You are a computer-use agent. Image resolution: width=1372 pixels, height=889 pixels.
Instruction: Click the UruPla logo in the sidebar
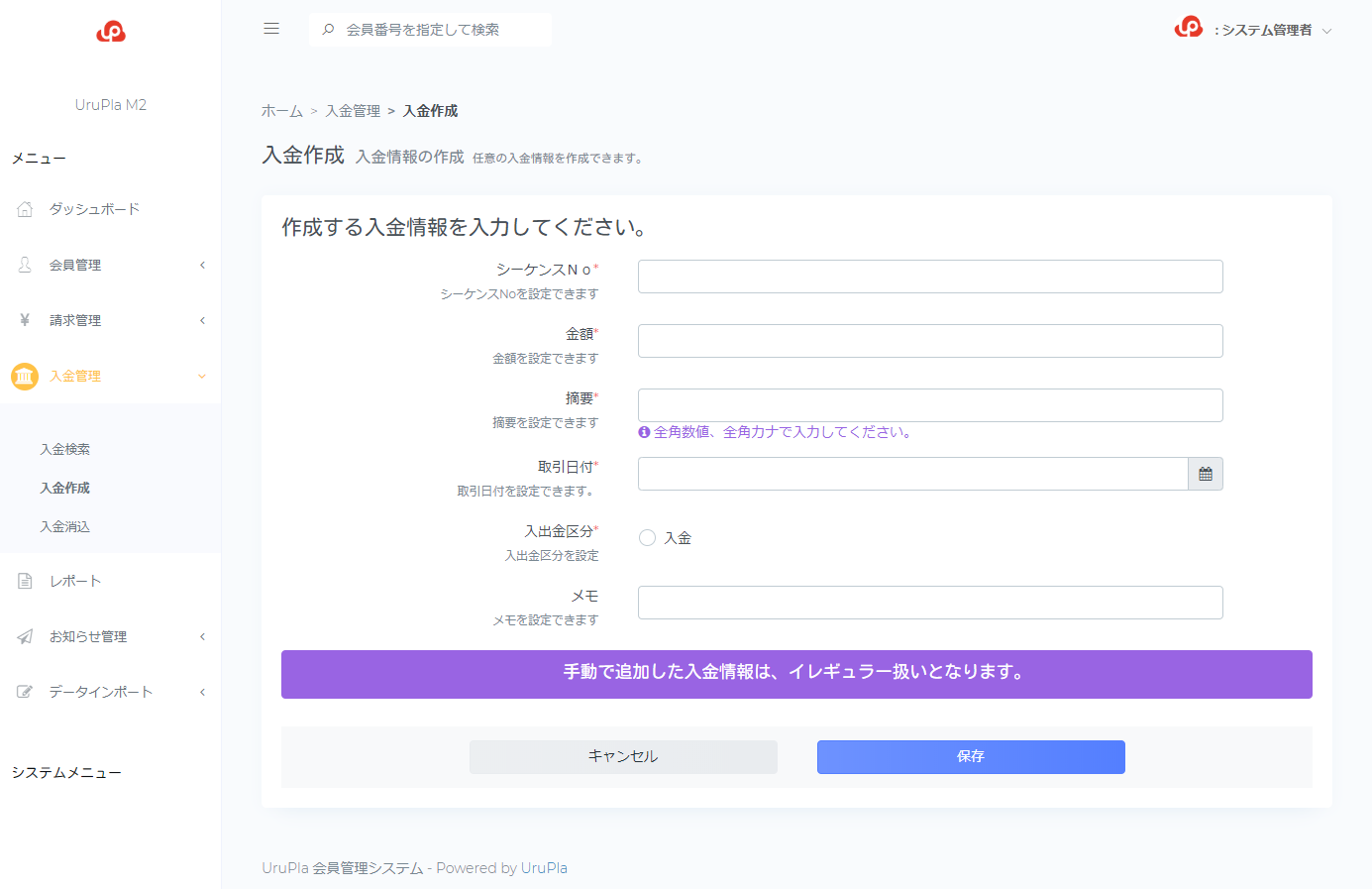tap(111, 32)
